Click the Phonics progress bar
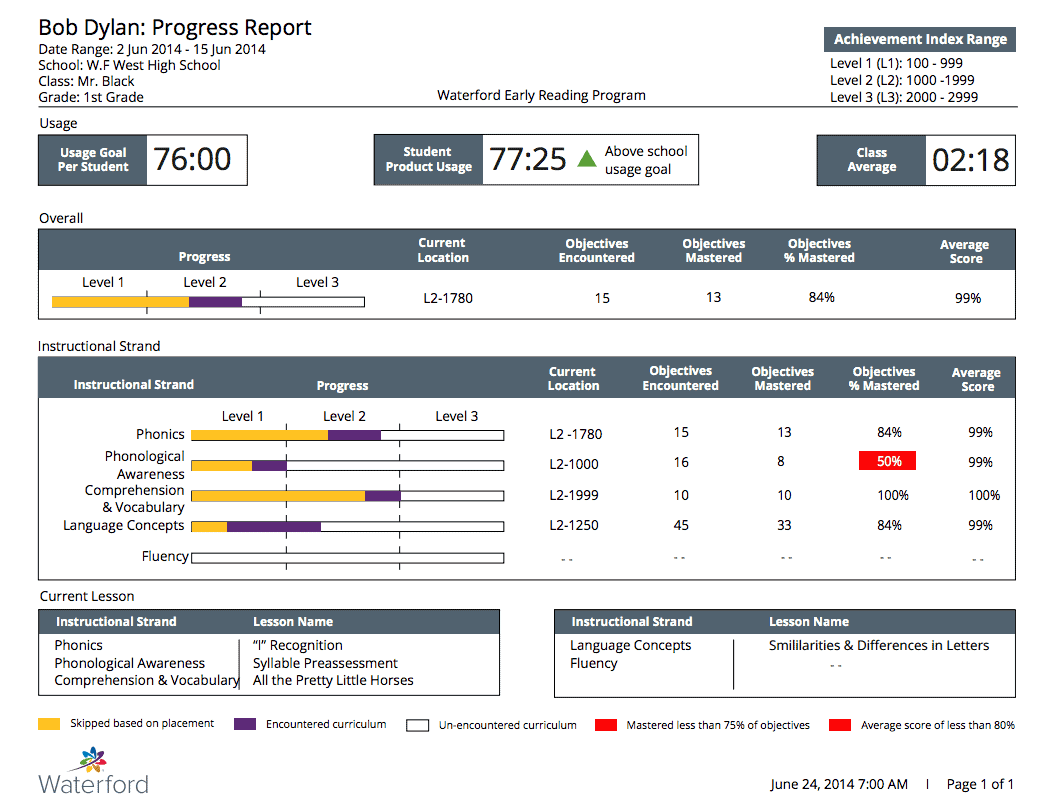The width and height of the screenshot is (1052, 802). pos(348,436)
